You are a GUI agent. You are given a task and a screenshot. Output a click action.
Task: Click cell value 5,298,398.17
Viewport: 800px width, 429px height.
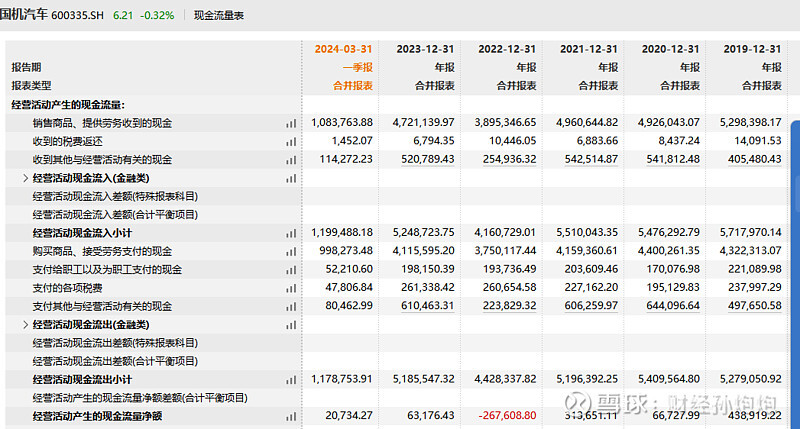[751, 122]
